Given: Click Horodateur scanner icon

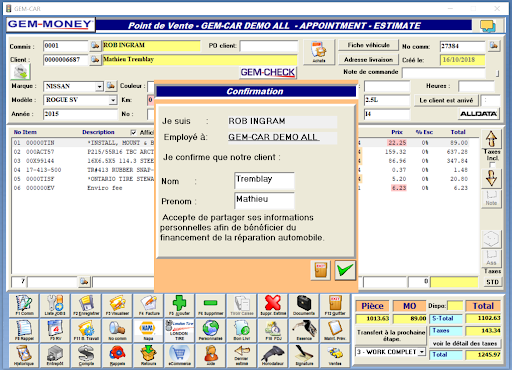Looking at the screenshot, I should click(273, 355).
